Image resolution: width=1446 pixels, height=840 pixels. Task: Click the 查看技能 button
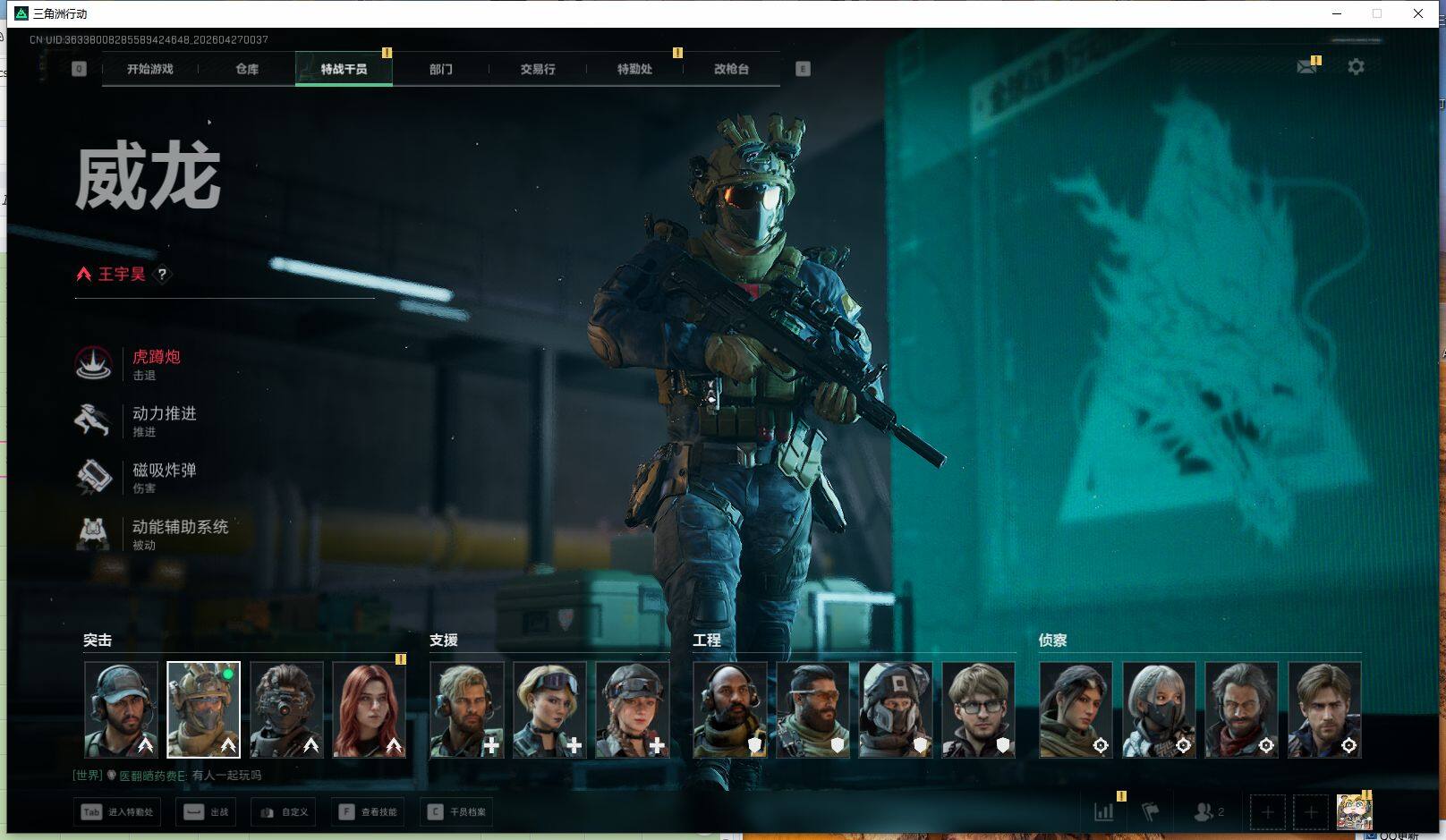pyautogui.click(x=369, y=812)
